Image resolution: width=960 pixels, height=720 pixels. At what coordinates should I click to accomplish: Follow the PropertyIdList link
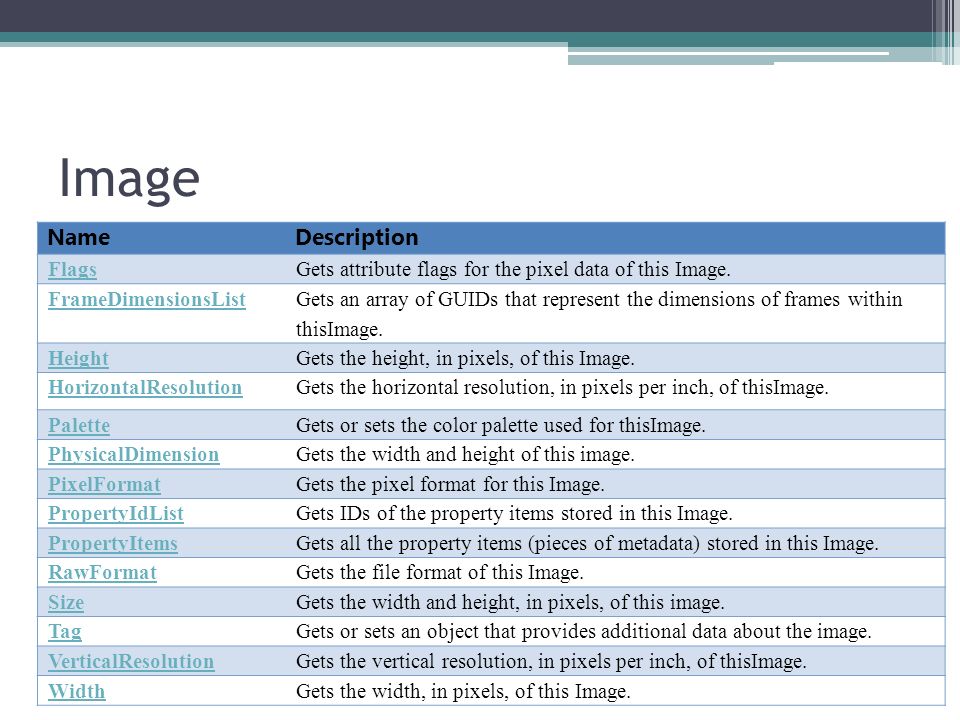click(116, 514)
